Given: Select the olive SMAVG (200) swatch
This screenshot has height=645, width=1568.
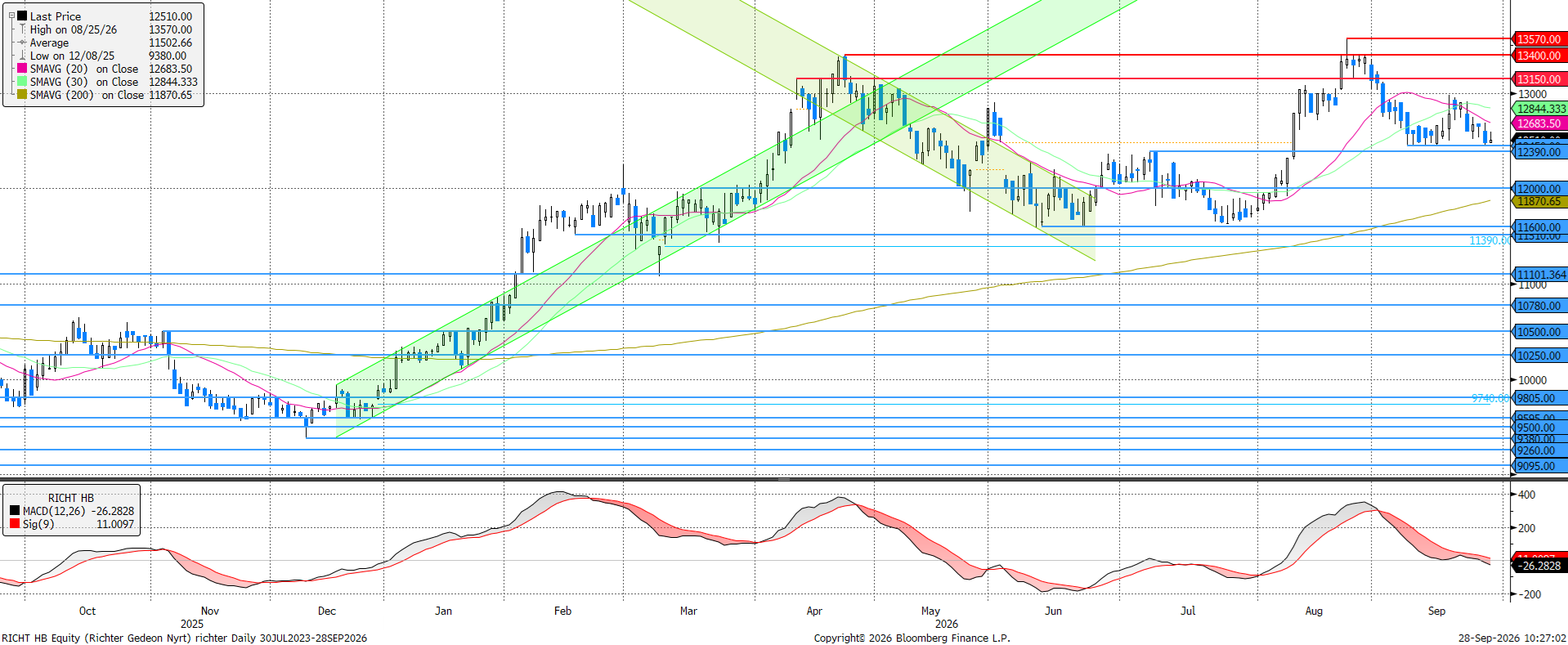Looking at the screenshot, I should coord(23,95).
